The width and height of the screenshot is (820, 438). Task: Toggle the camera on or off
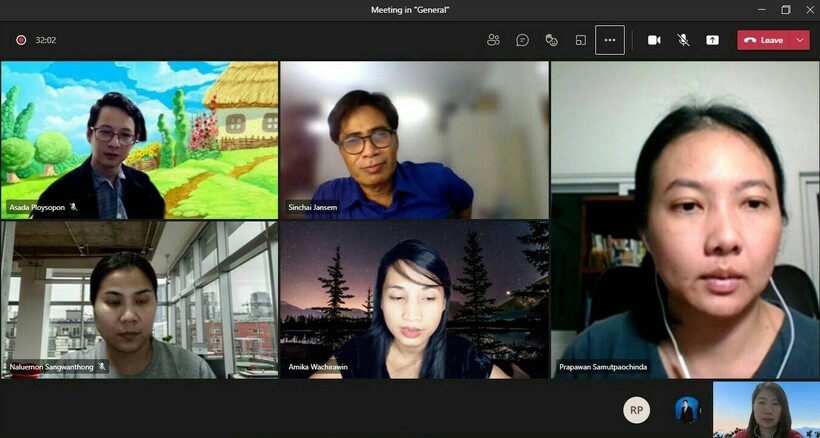(x=654, y=40)
